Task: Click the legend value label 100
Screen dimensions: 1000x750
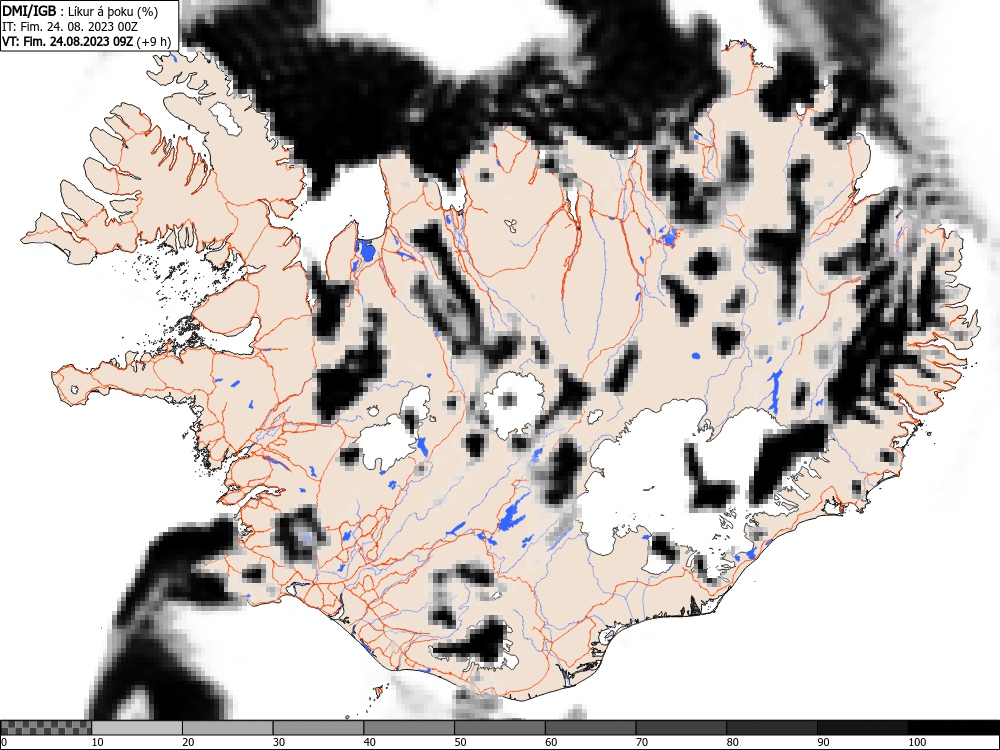Action: 916,742
